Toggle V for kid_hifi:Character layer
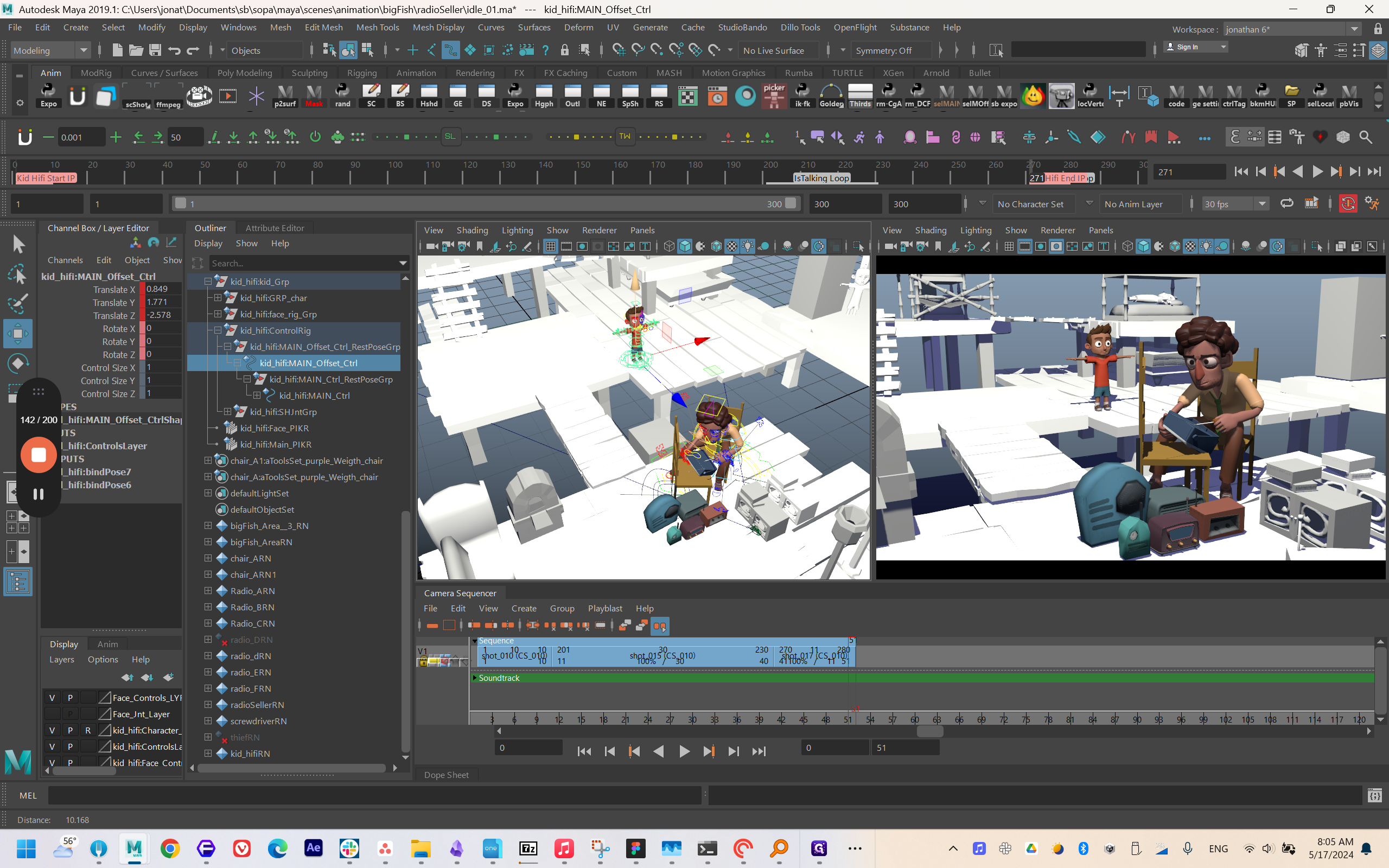The image size is (1389, 868). (x=52, y=730)
